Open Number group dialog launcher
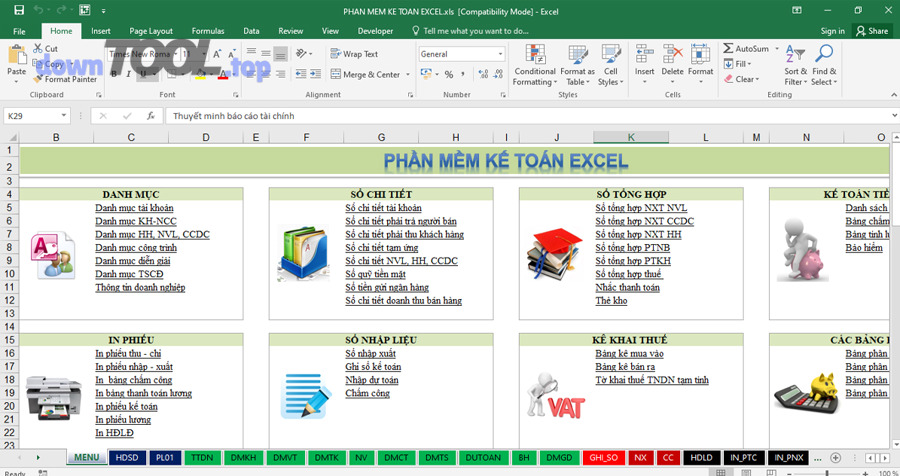This screenshot has width=900, height=476. tap(501, 95)
